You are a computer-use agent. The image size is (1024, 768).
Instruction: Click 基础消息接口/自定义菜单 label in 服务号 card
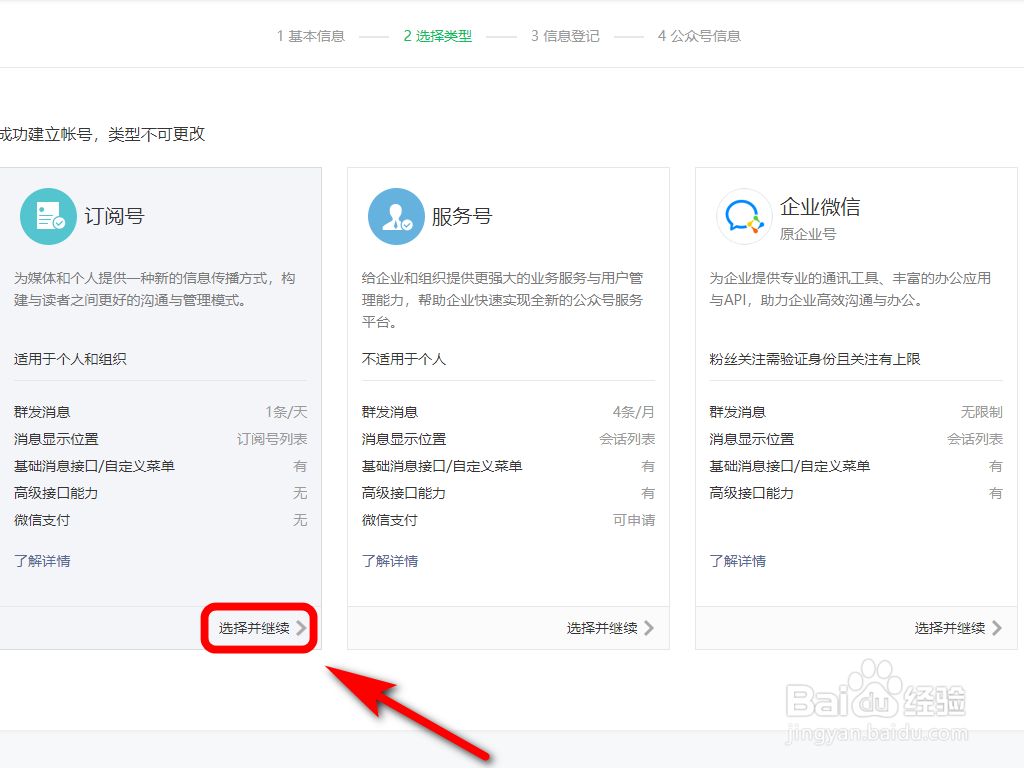(442, 466)
